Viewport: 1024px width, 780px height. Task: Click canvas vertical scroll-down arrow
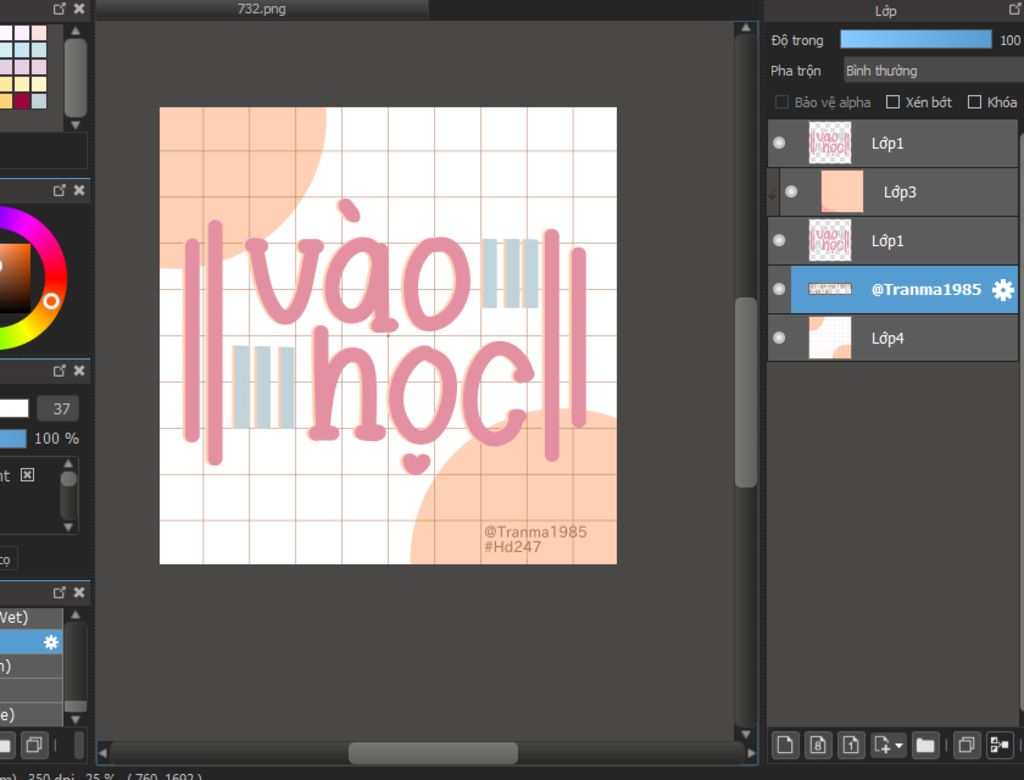click(746, 735)
